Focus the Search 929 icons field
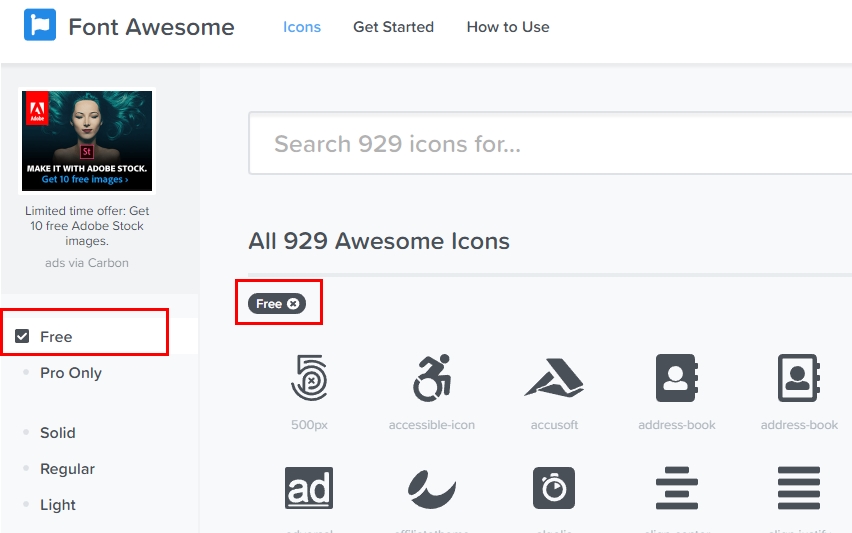 pos(550,144)
